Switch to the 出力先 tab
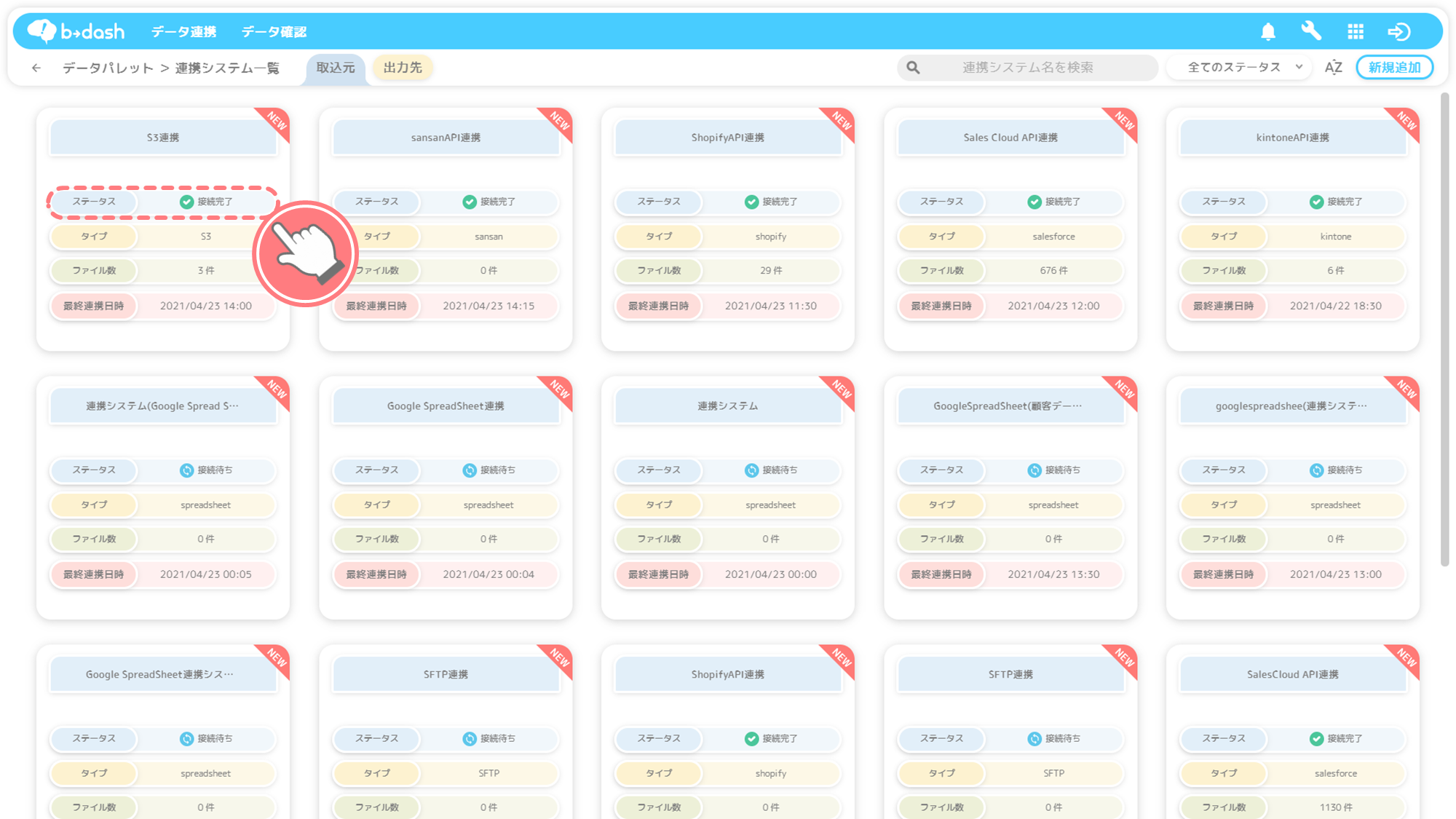Image resolution: width=1456 pixels, height=819 pixels. (x=403, y=68)
